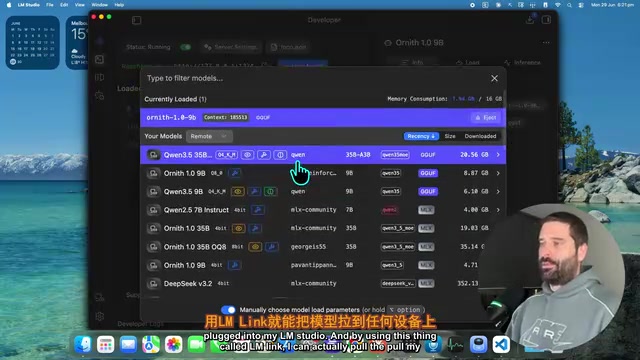Expand chevron on Qwen2.5 7B Instruct row
The image size is (640, 360).
point(498,210)
